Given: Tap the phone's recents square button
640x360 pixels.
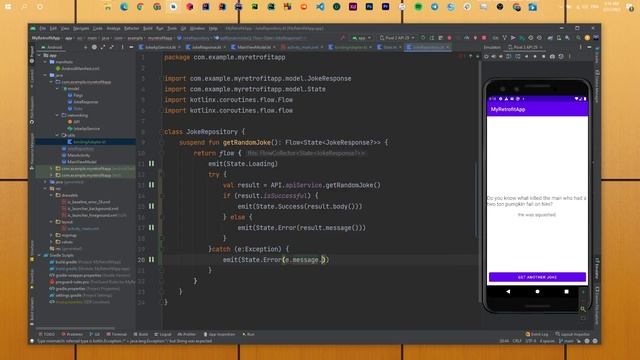Looking at the screenshot, I should click(x=566, y=291).
